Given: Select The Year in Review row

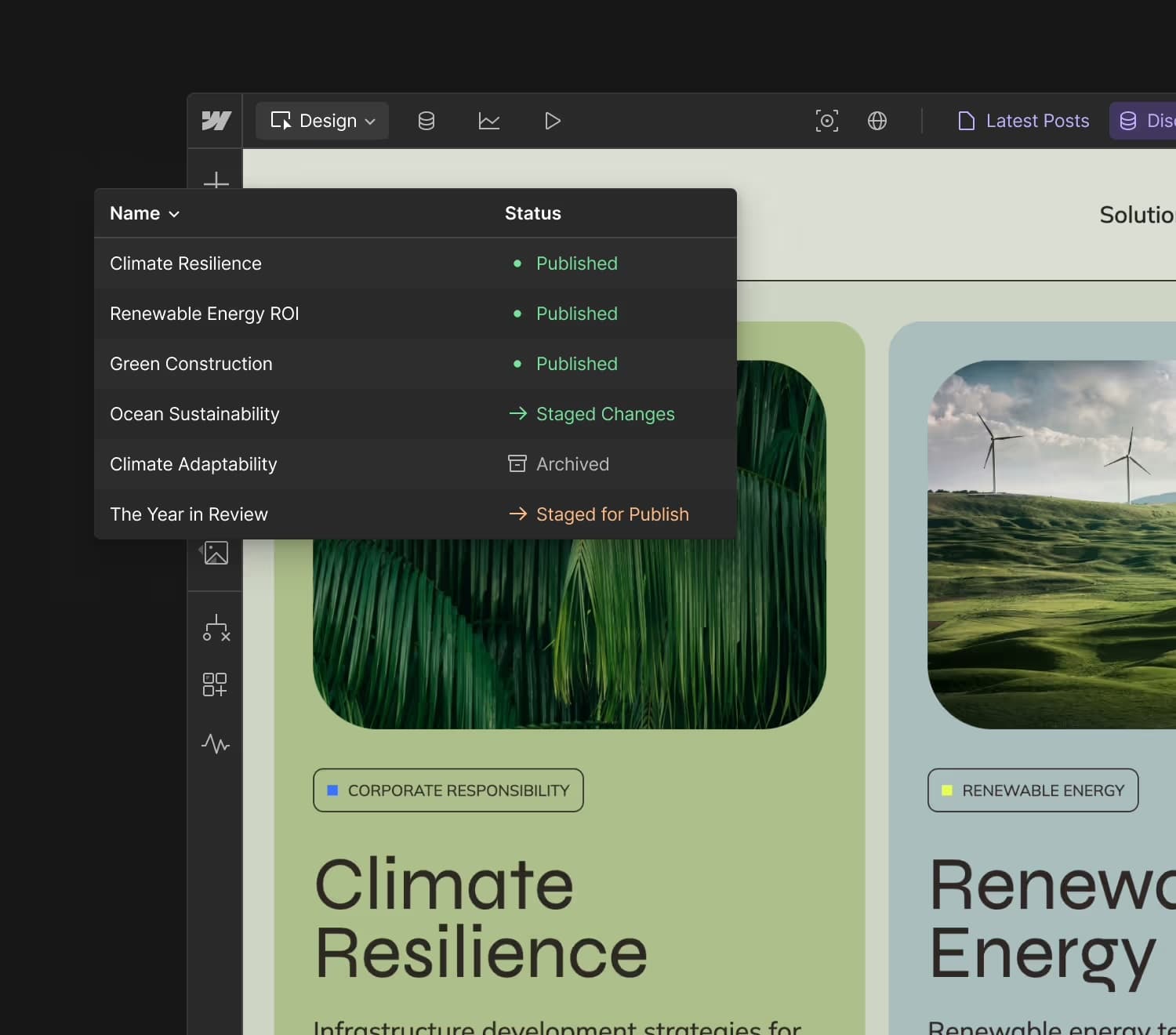Looking at the screenshot, I should (x=416, y=514).
